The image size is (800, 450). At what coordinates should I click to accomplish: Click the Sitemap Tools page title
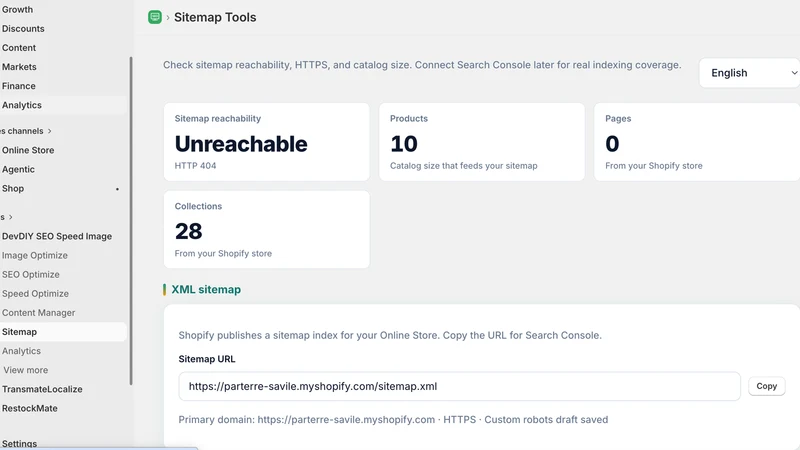pyautogui.click(x=215, y=17)
